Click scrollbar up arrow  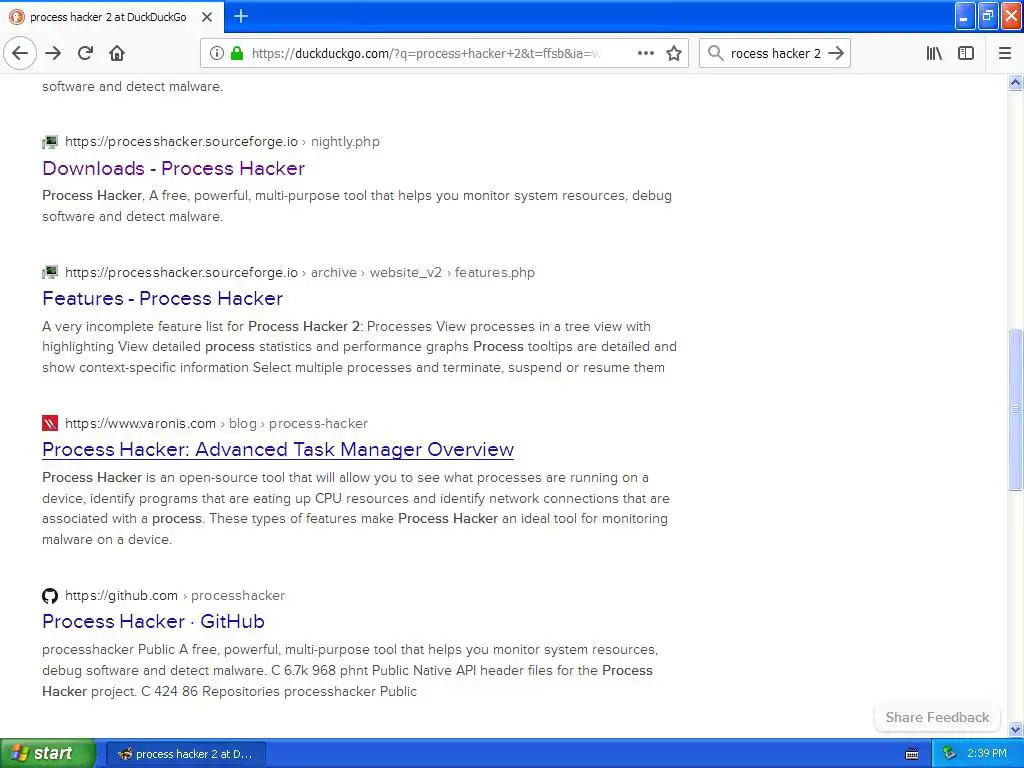(1015, 82)
